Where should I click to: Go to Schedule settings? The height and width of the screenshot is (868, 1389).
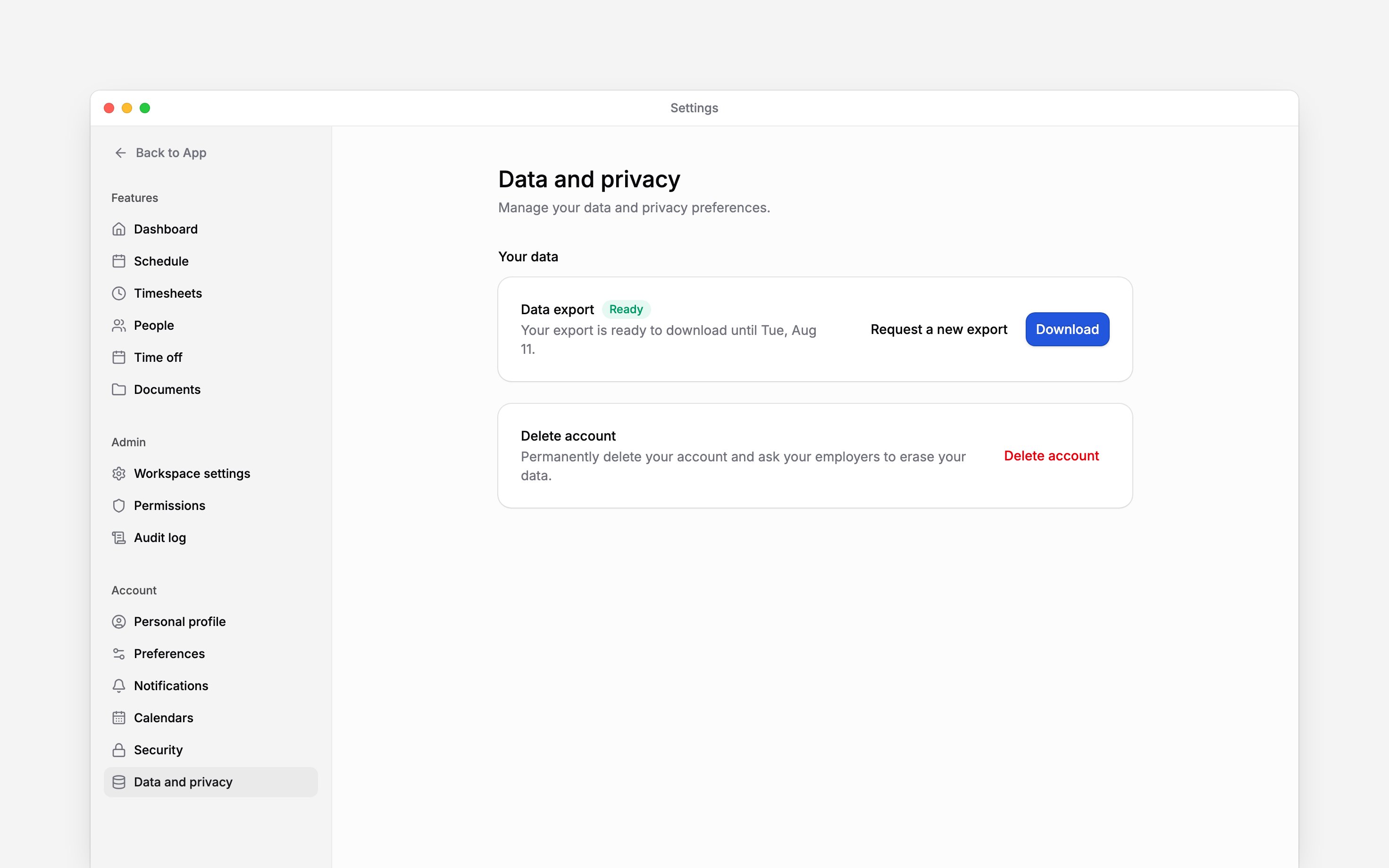point(210,261)
